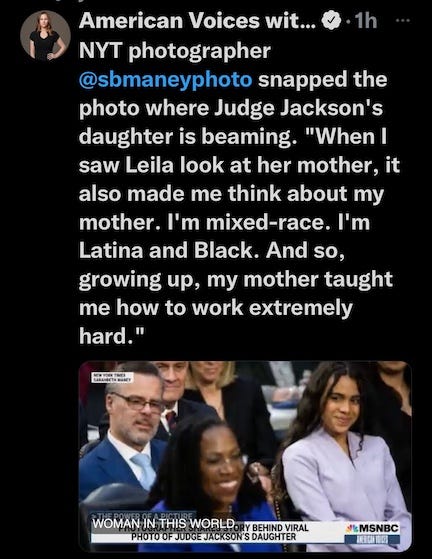Click the verified badge beside account name
Screen dimensions: 432x559
click(x=331, y=21)
